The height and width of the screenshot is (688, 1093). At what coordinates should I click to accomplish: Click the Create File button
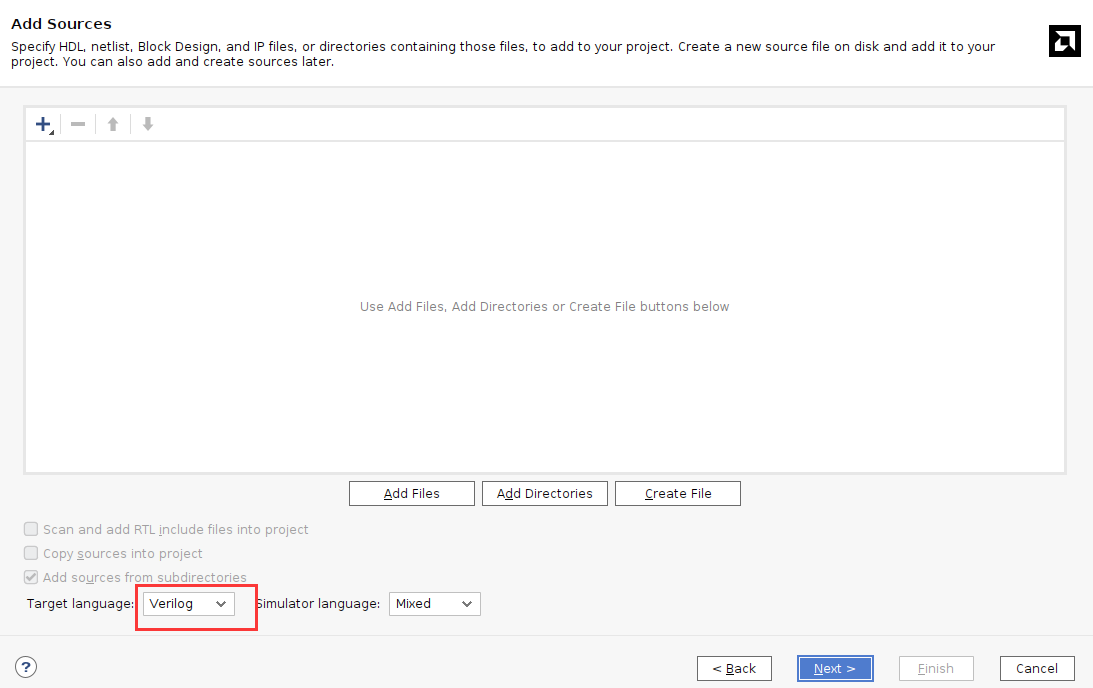(x=678, y=494)
